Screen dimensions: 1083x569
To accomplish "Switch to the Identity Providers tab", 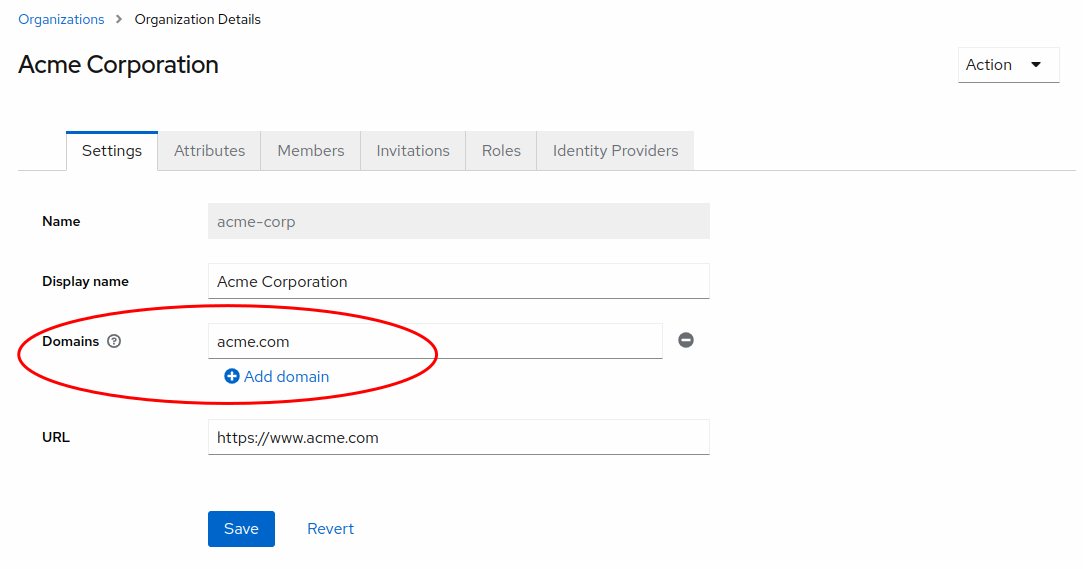I will coord(615,151).
